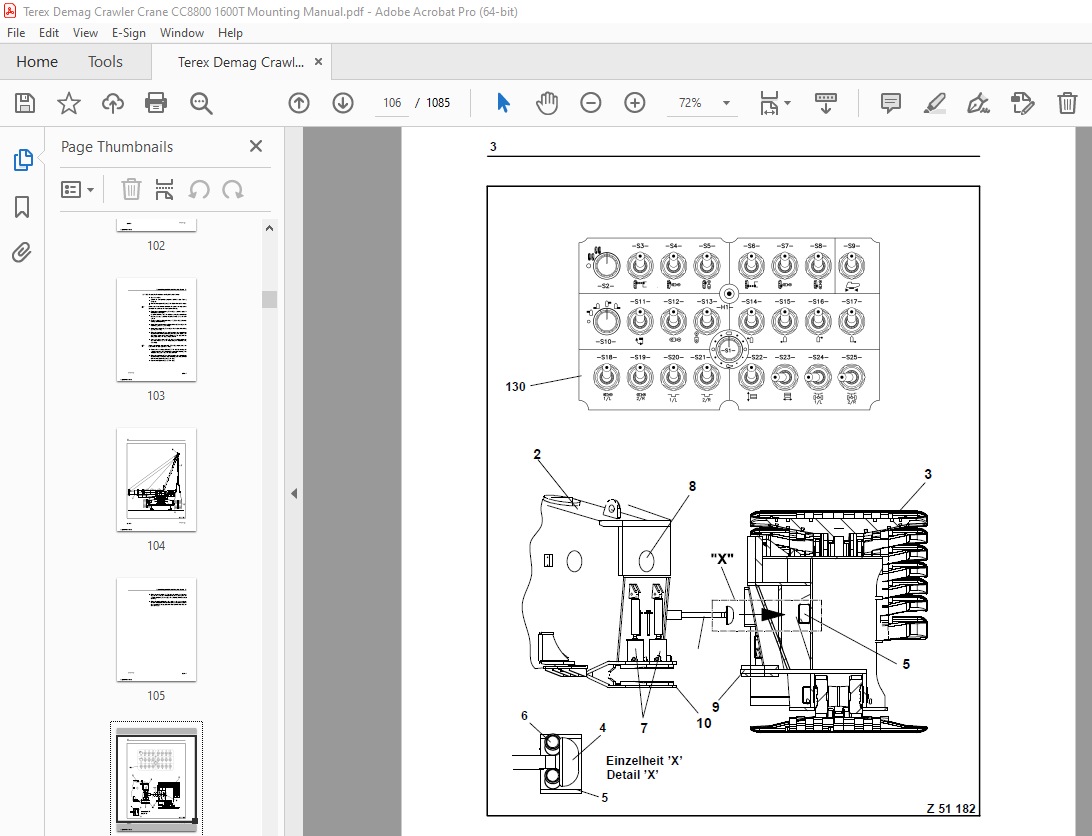Zoom in with plus button
1092x836 pixels.
[634, 103]
